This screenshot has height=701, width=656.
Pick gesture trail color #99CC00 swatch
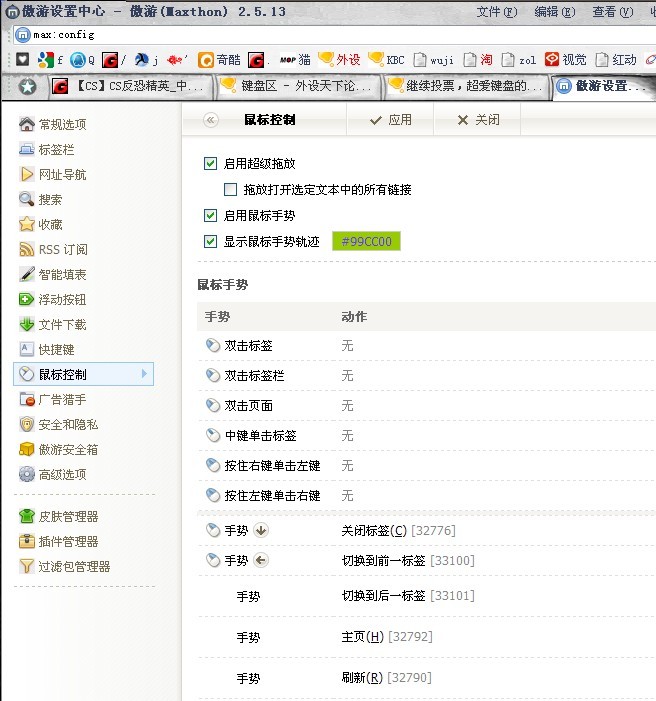(x=366, y=241)
